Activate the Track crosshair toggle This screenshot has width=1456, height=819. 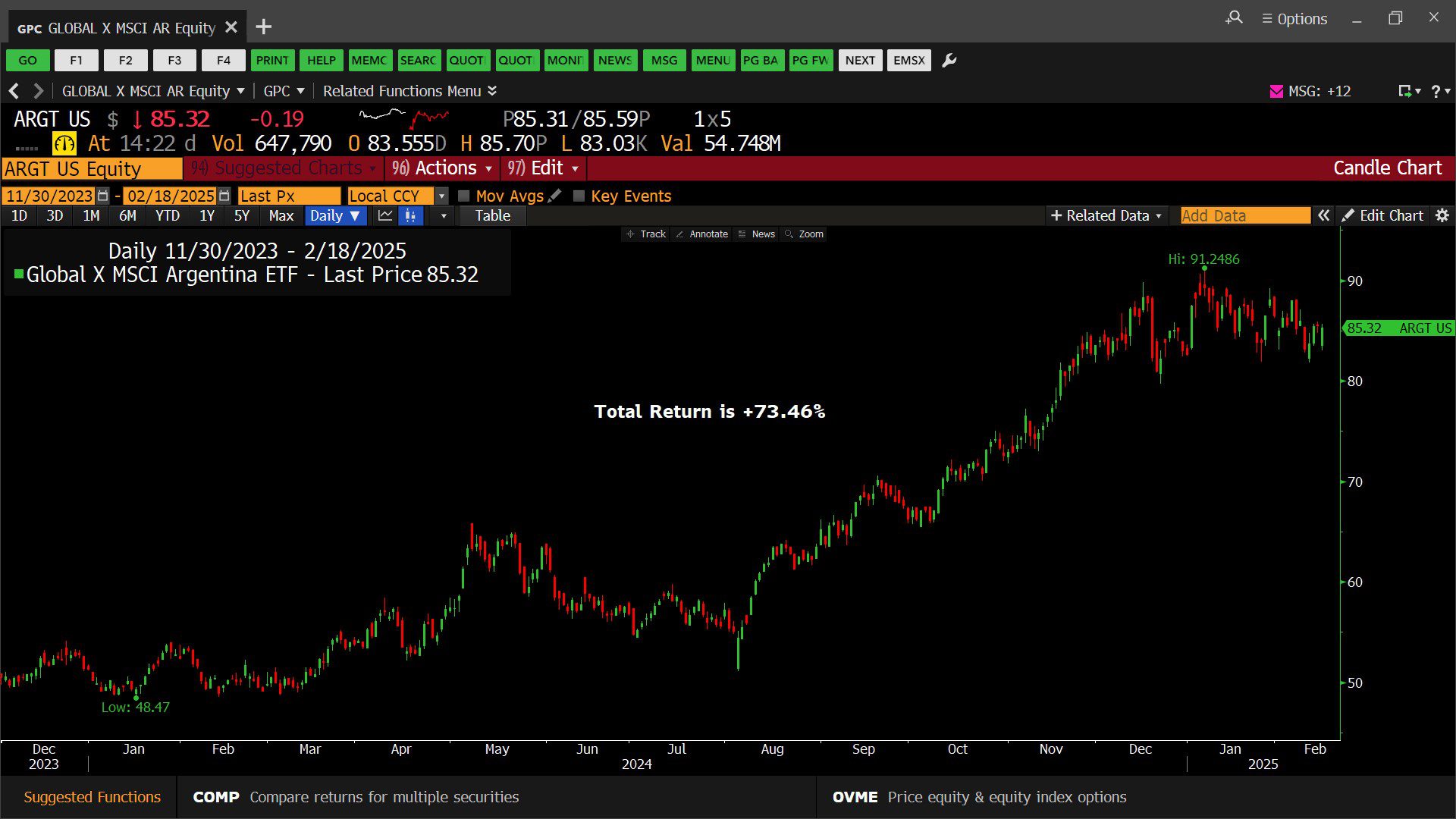click(646, 234)
